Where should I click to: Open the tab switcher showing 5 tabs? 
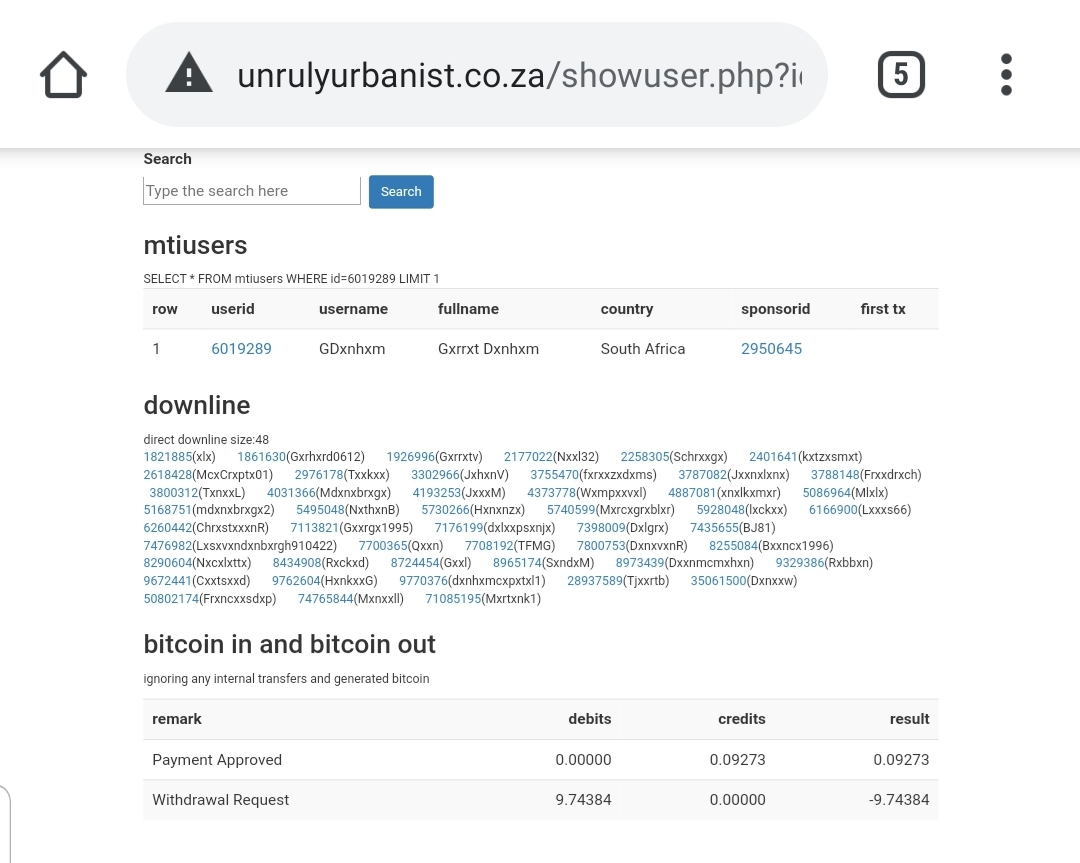tap(901, 75)
